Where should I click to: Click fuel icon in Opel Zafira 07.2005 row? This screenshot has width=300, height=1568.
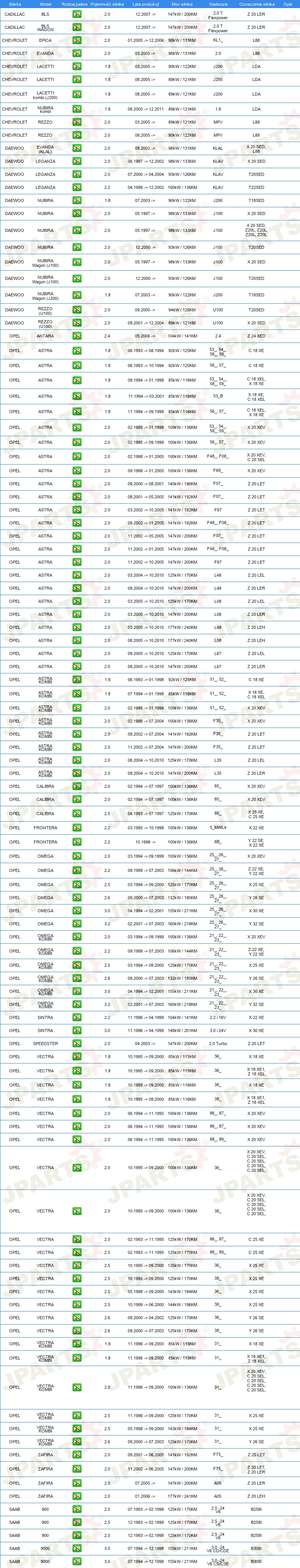(77, 1484)
